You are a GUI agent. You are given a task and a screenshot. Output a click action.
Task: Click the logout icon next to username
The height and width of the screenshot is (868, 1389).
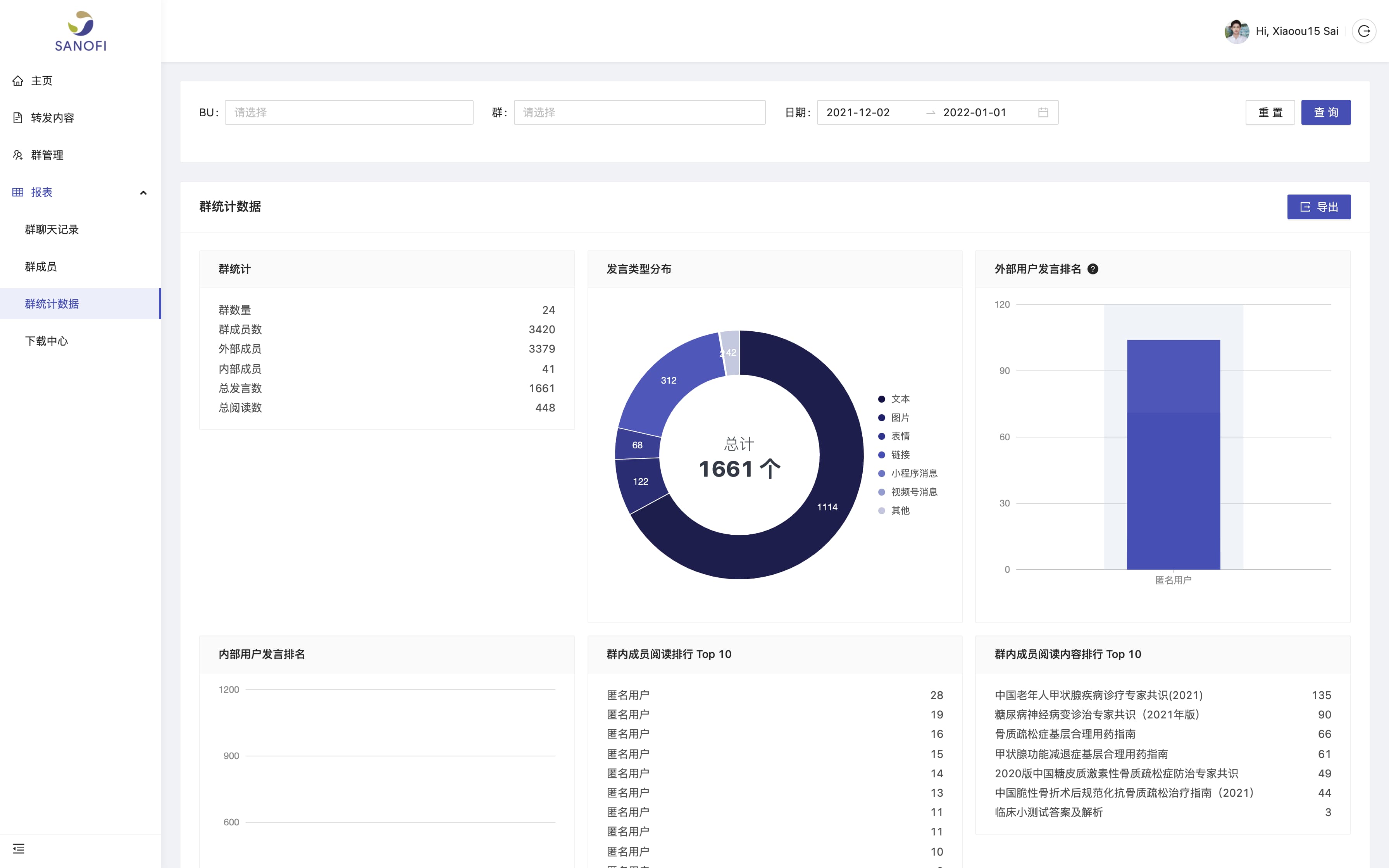pos(1364,31)
